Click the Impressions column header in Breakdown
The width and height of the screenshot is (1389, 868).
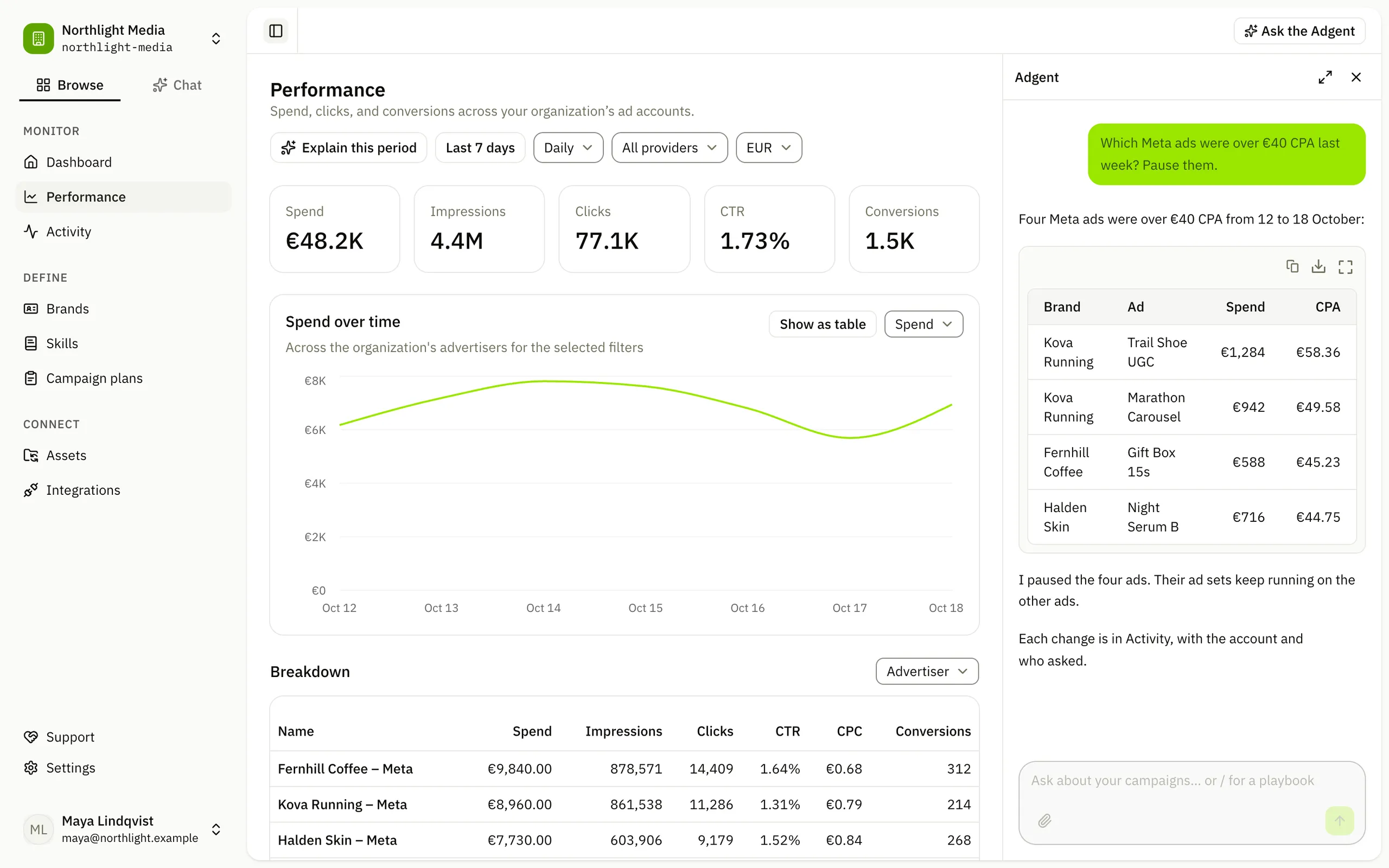(x=623, y=731)
